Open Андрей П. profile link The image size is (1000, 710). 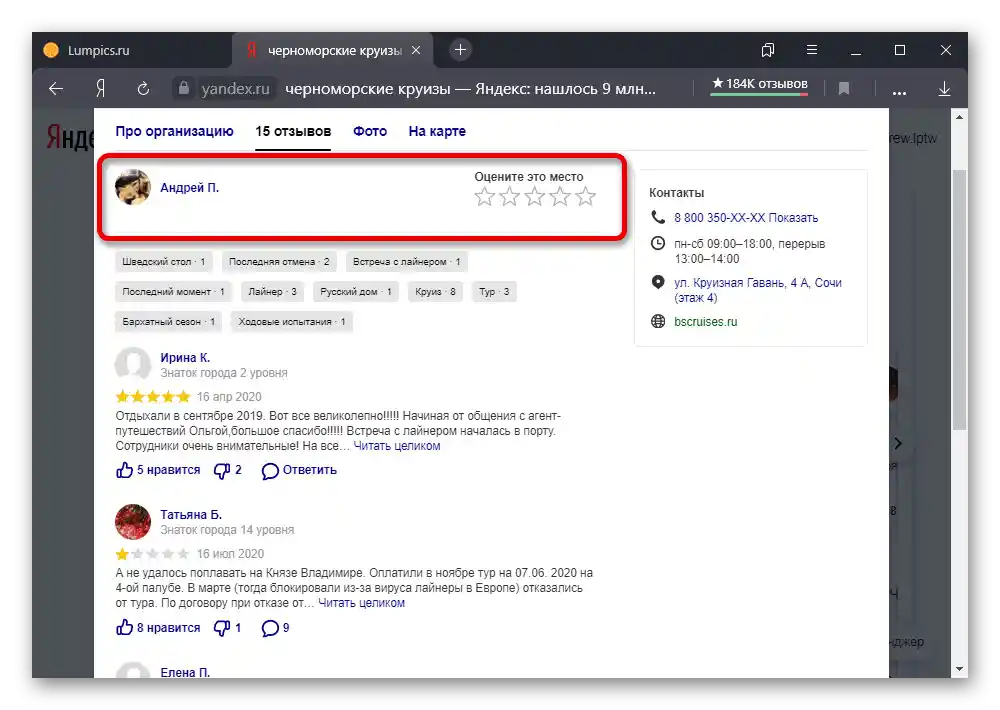click(x=189, y=188)
